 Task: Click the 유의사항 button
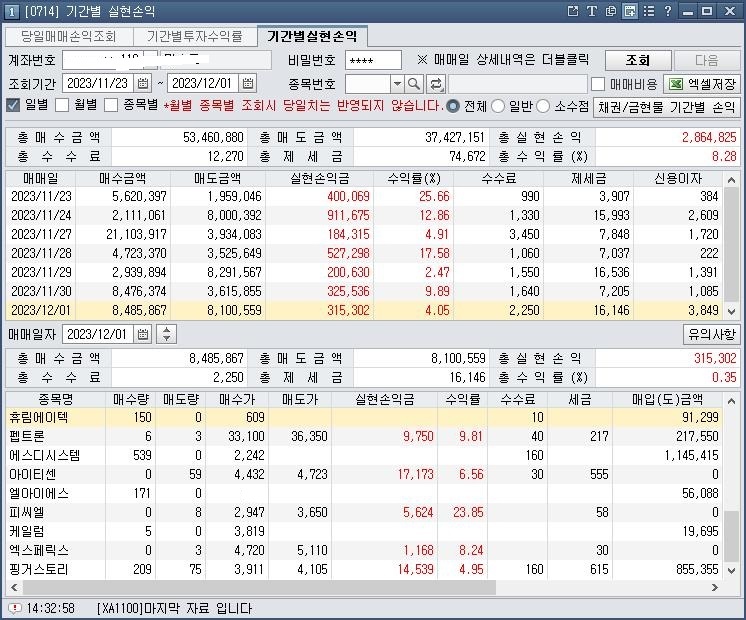coord(712,334)
